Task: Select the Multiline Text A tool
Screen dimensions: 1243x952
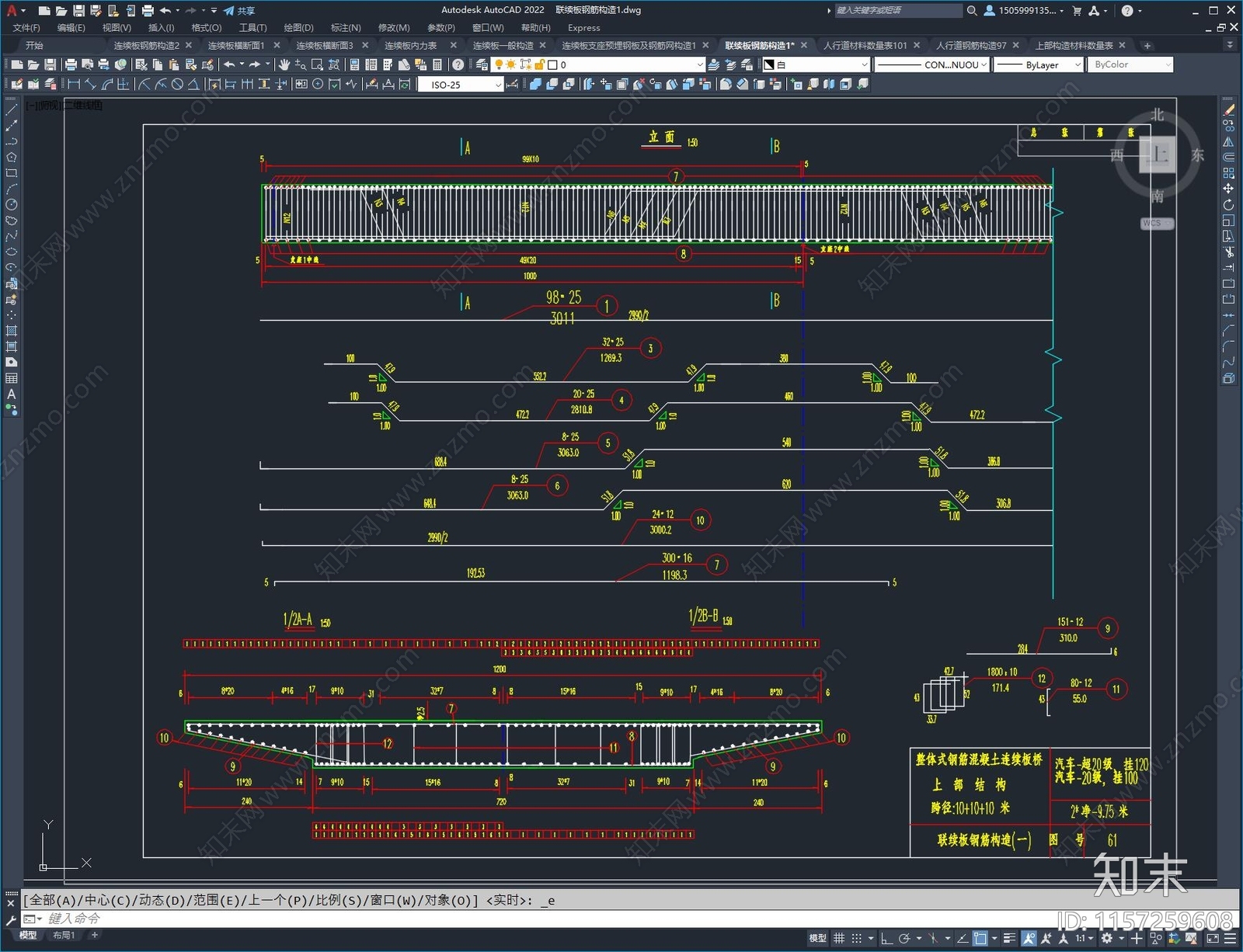Action: pyautogui.click(x=11, y=394)
